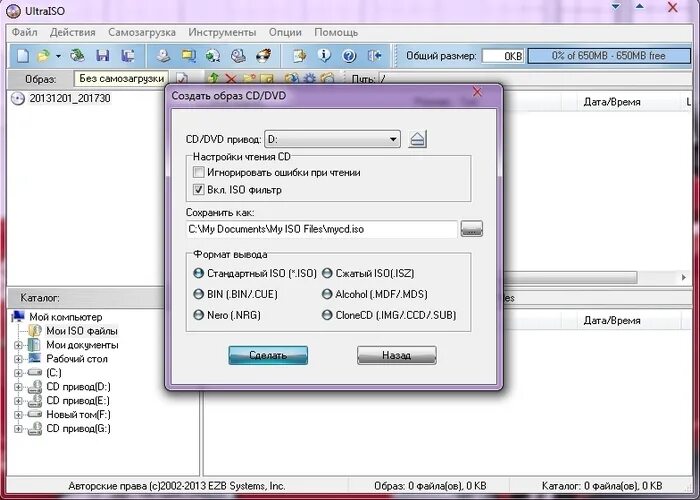The image size is (700, 500).
Task: Click the Назад button
Action: (396, 355)
